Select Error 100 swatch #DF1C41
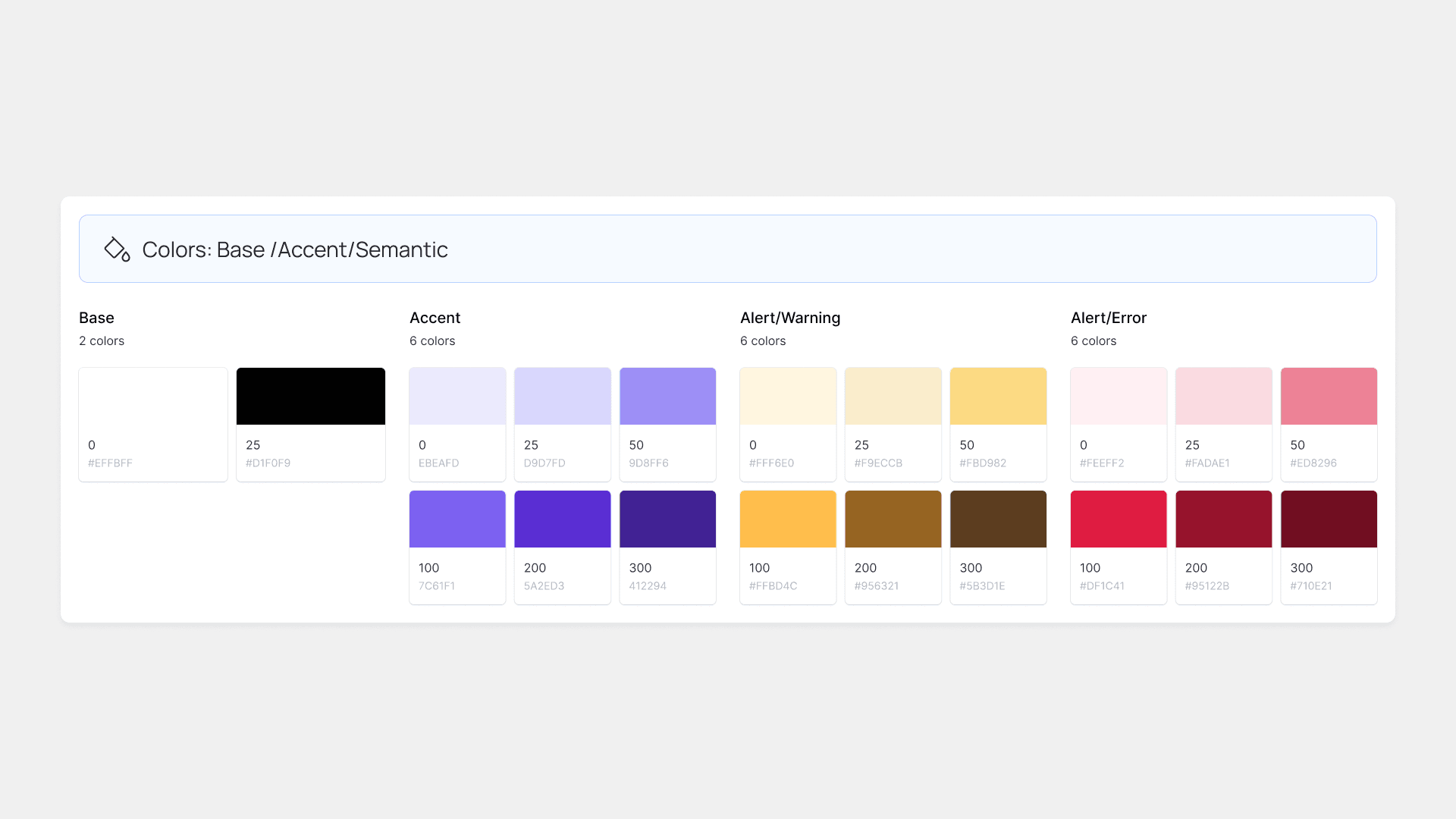This screenshot has width=1456, height=819. 1119,519
